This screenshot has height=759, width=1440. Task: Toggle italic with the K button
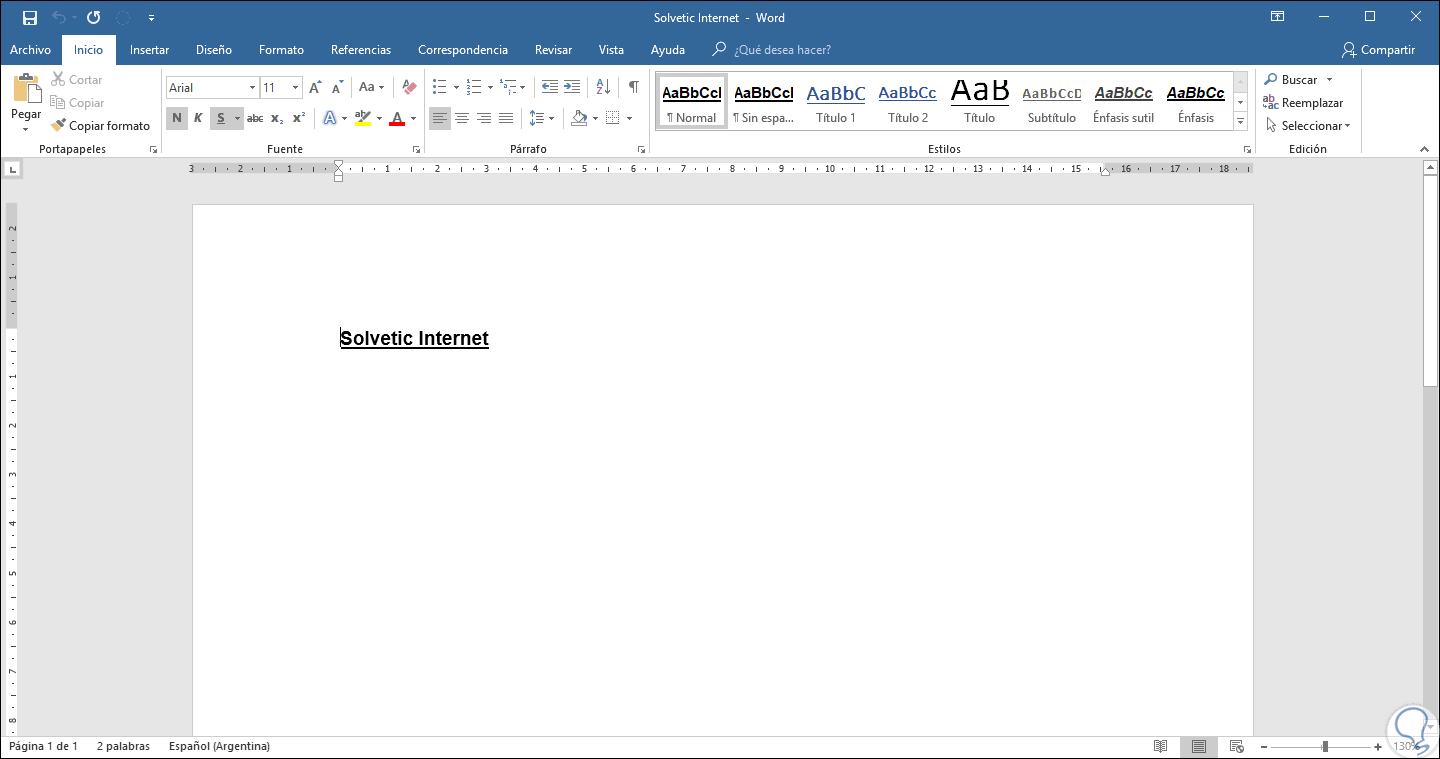(x=198, y=119)
